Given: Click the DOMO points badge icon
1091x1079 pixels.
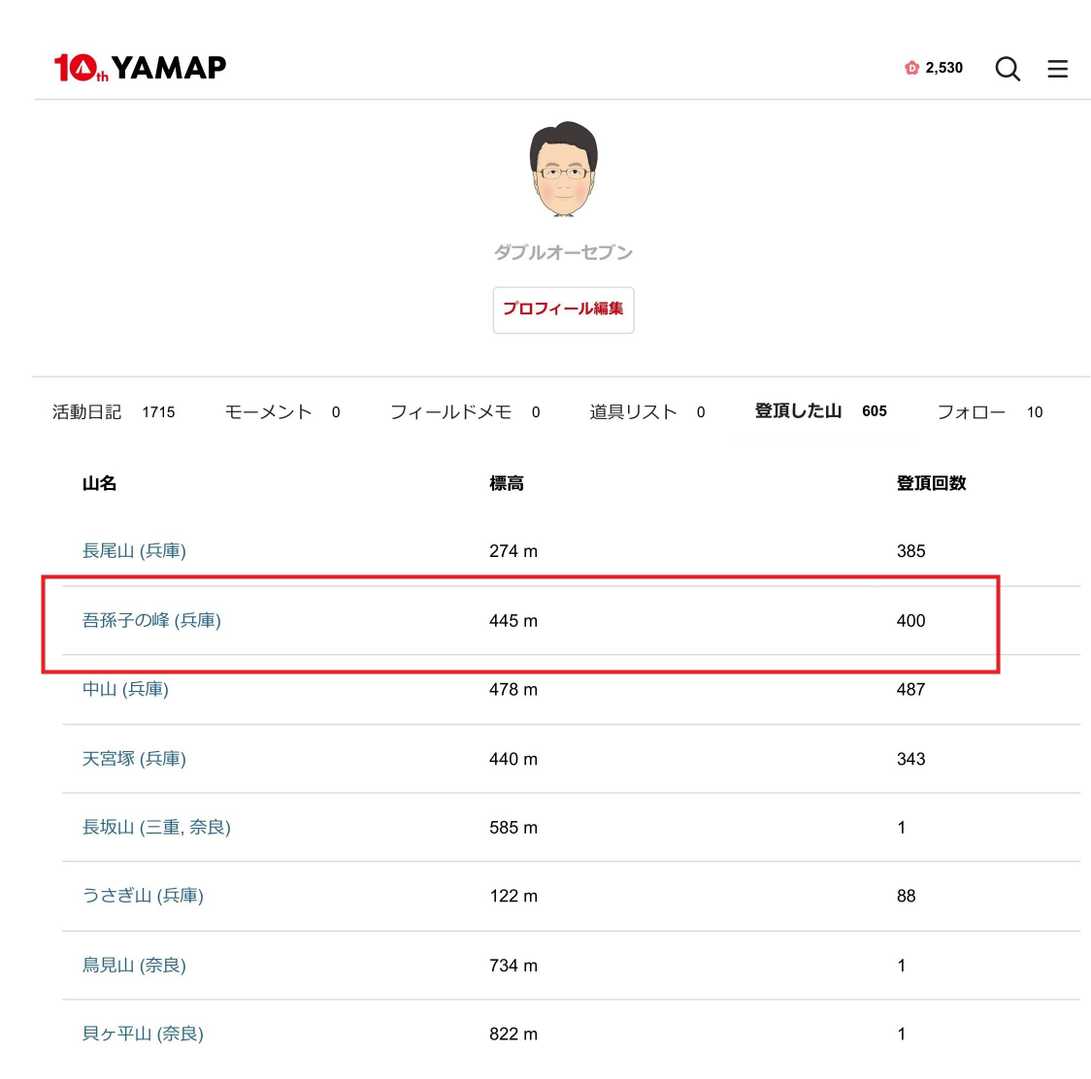Looking at the screenshot, I should (911, 68).
